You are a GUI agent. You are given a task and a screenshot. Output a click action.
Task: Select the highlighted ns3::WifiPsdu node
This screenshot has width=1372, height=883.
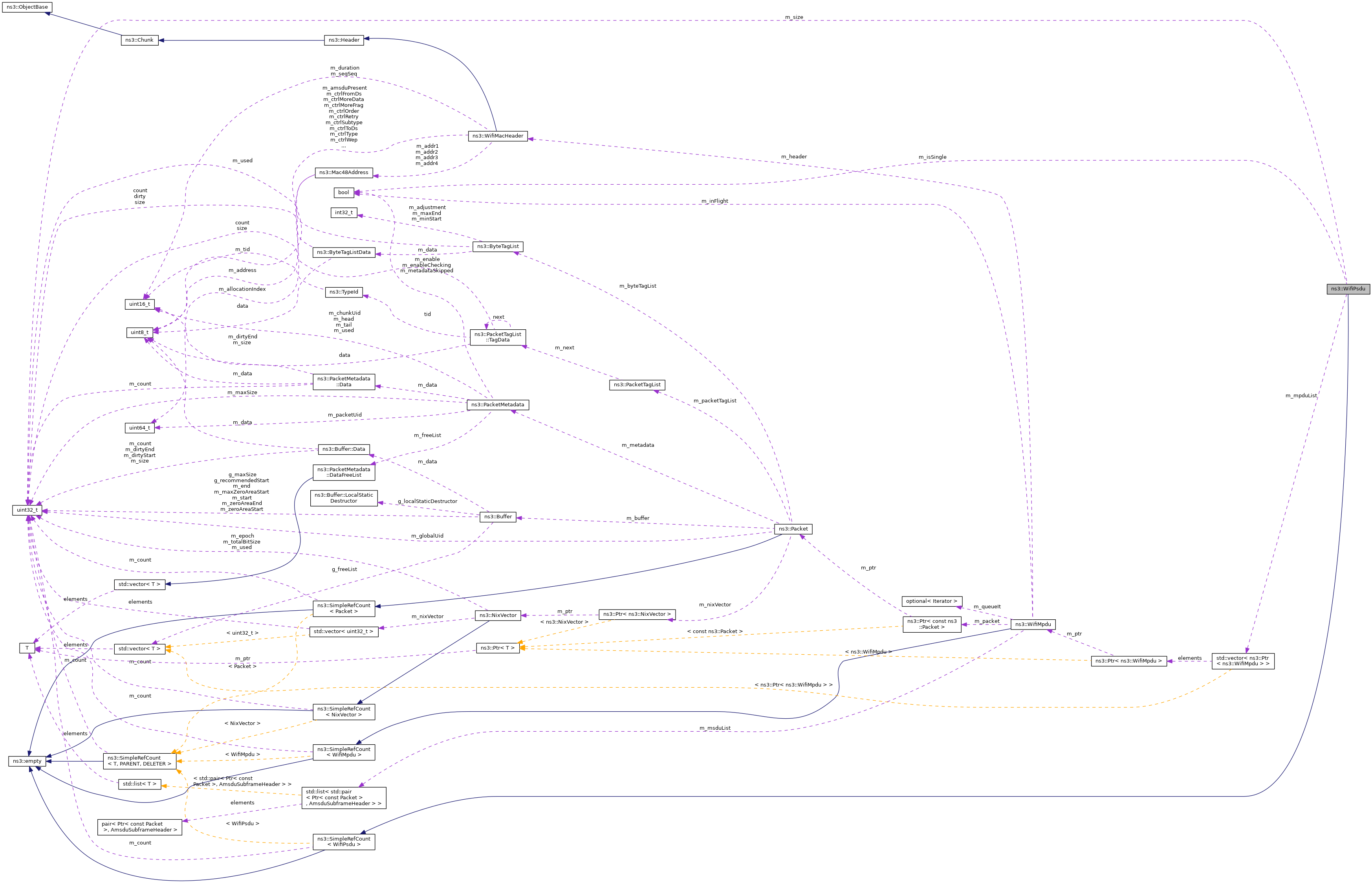[x=1348, y=289]
